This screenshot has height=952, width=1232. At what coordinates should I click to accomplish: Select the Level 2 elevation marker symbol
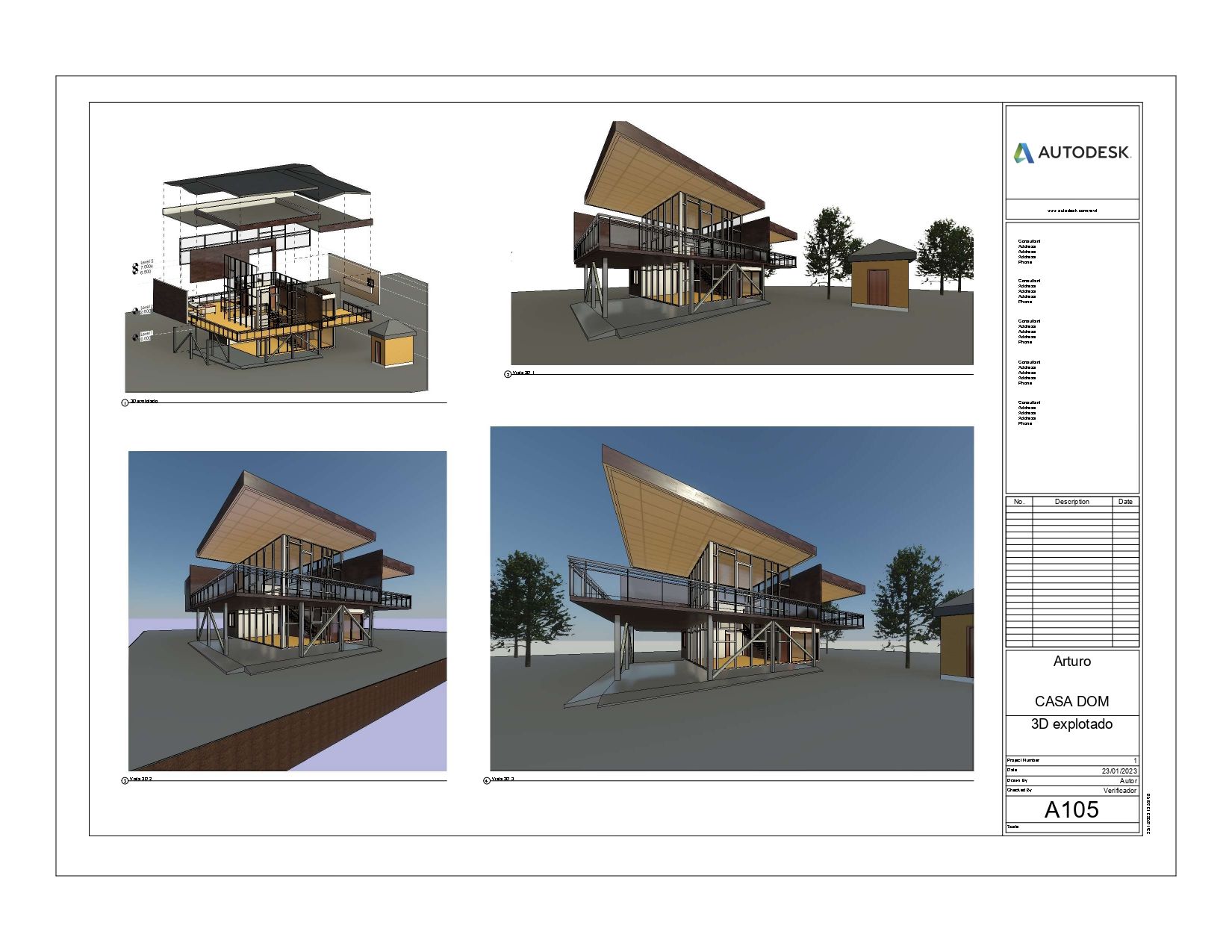point(136,310)
